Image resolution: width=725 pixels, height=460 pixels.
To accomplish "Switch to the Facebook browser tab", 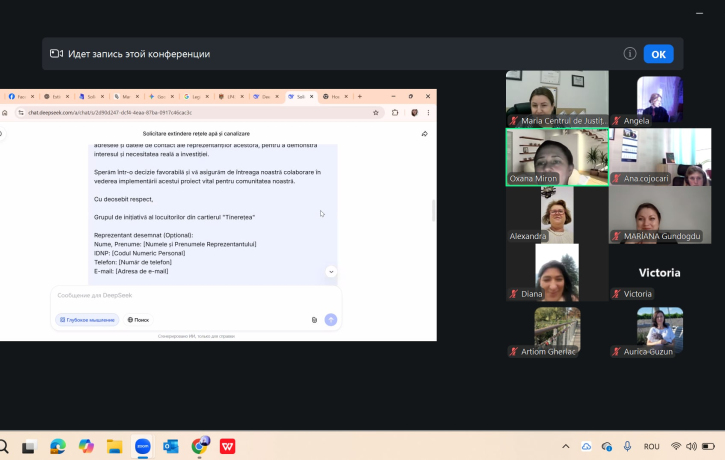I will (x=19, y=97).
